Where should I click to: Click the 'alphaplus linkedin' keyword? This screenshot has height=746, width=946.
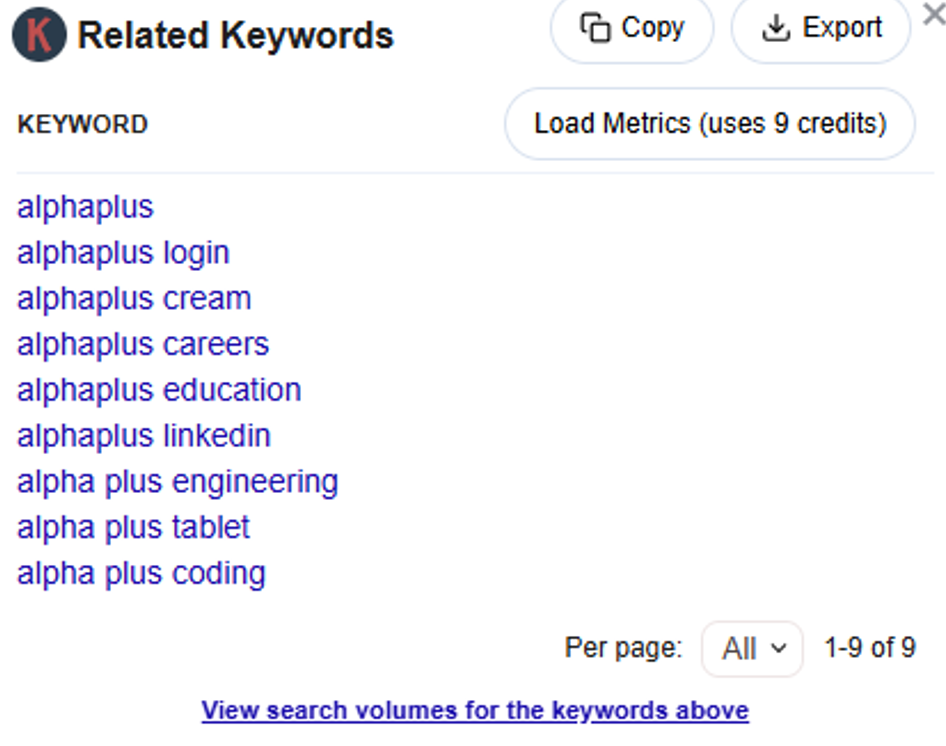click(144, 436)
